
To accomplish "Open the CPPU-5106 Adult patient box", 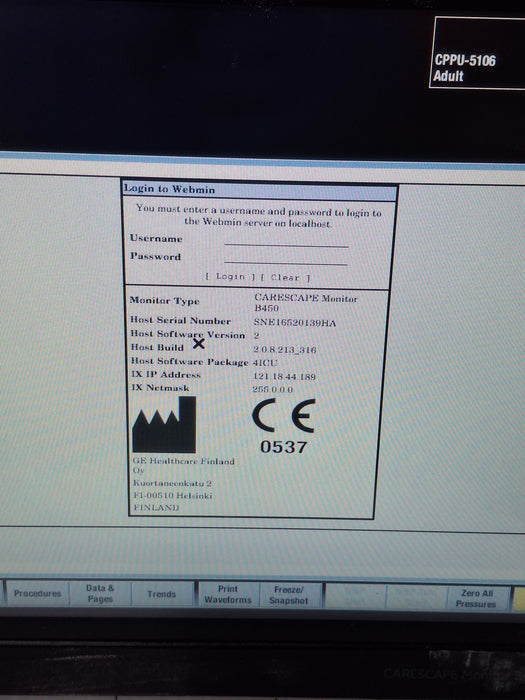I will pos(477,53).
